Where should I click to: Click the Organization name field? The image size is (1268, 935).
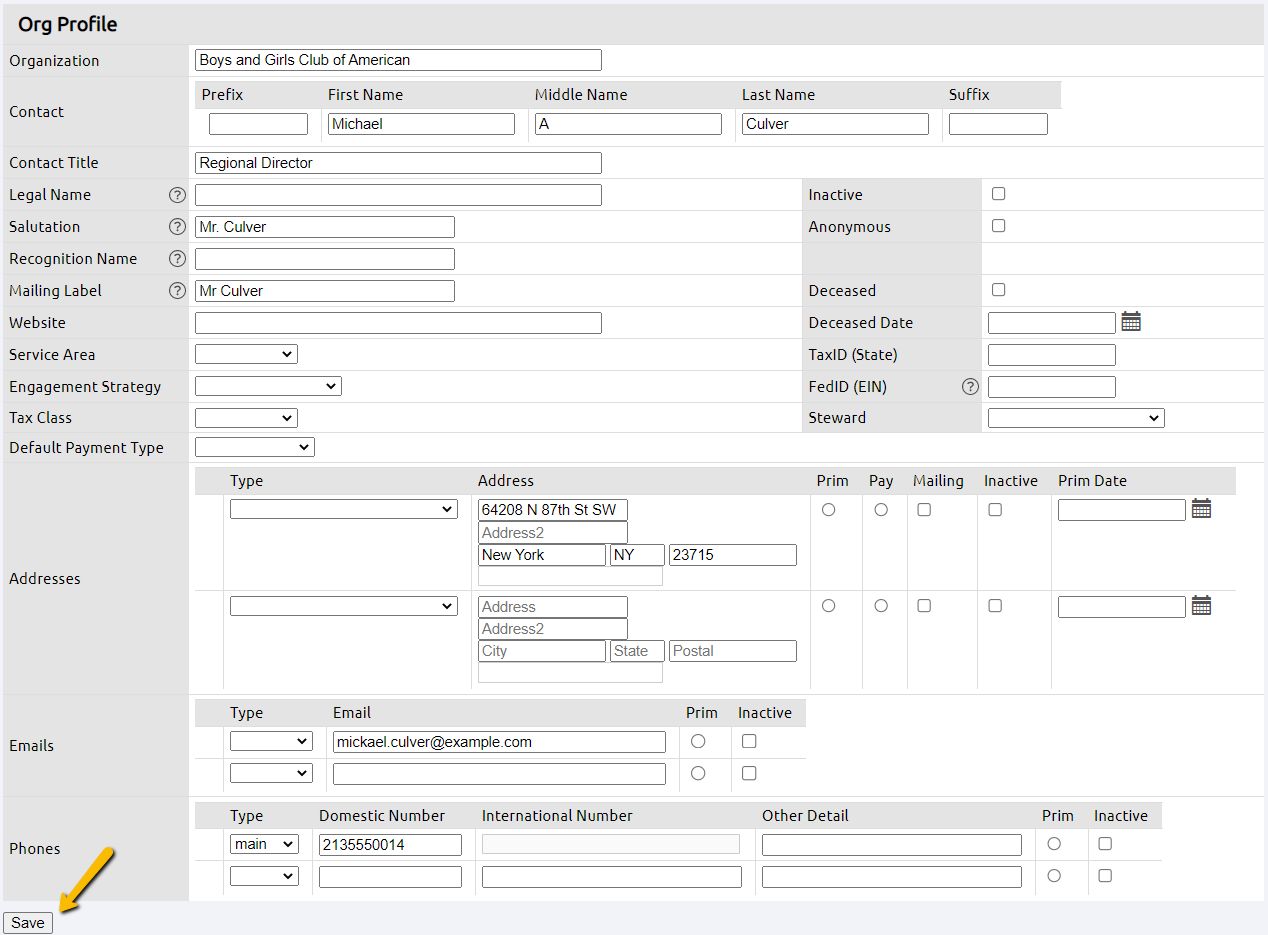pyautogui.click(x=398, y=60)
